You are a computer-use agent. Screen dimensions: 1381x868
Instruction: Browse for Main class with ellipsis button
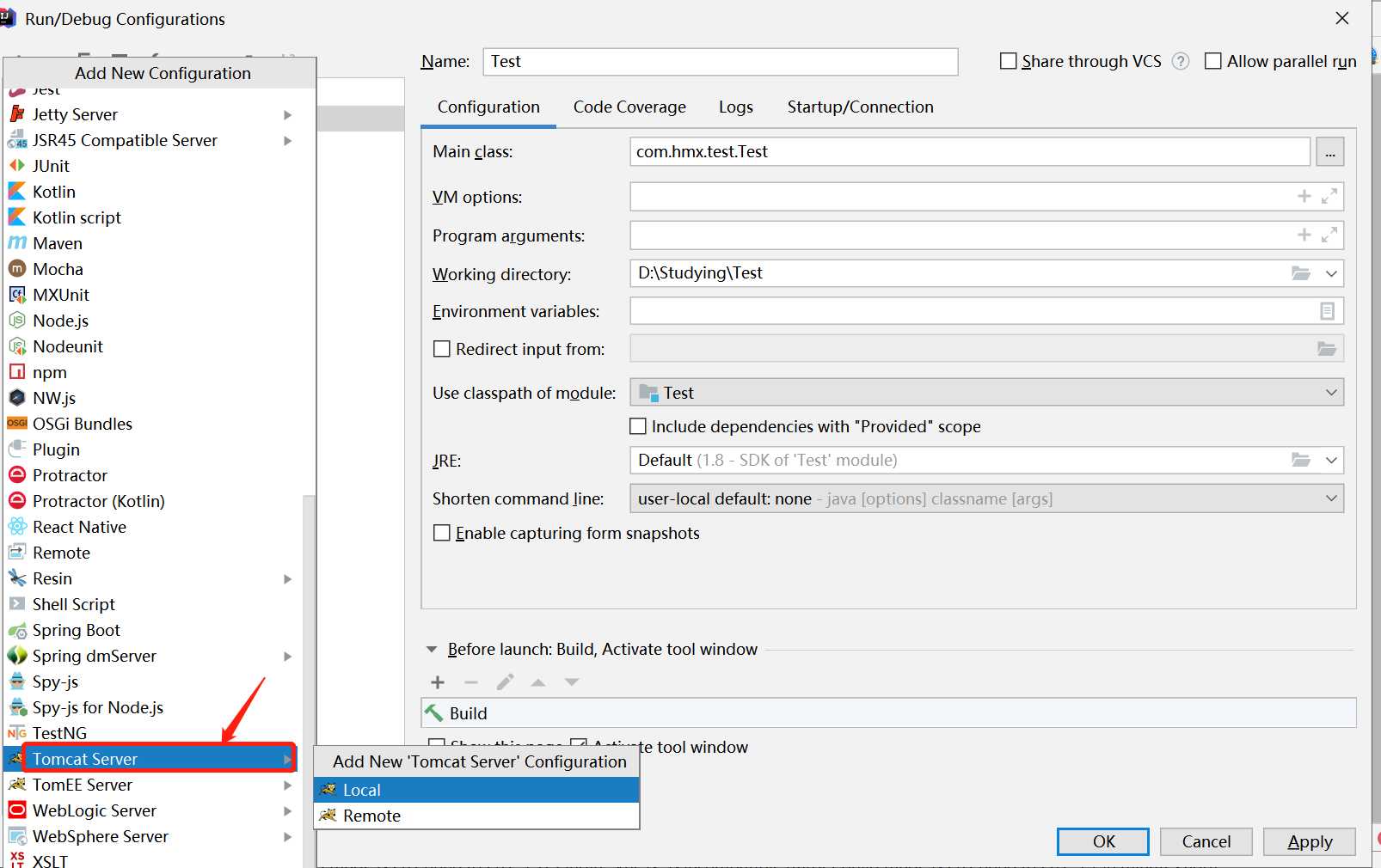point(1330,152)
